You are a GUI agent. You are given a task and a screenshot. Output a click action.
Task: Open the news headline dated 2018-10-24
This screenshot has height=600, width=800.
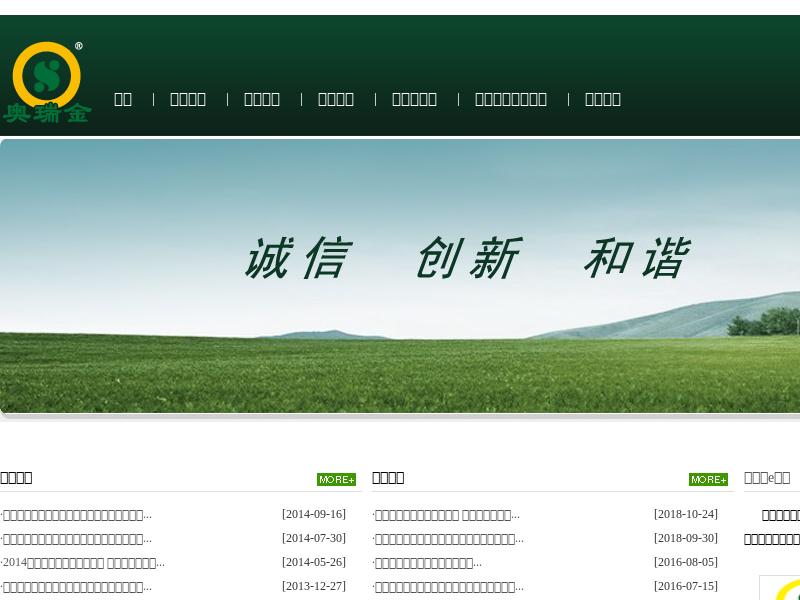446,515
